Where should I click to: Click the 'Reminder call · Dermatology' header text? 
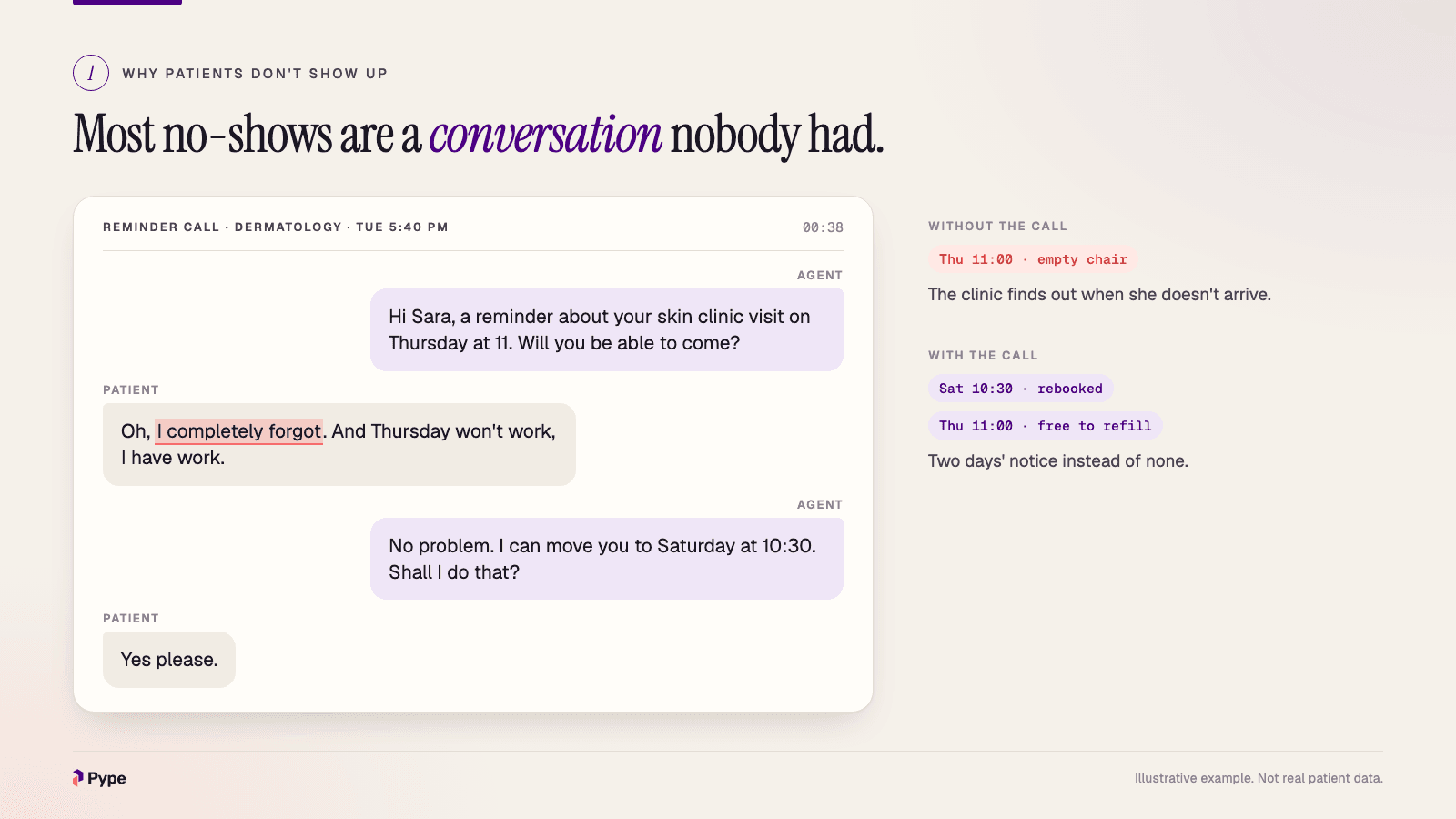click(276, 227)
